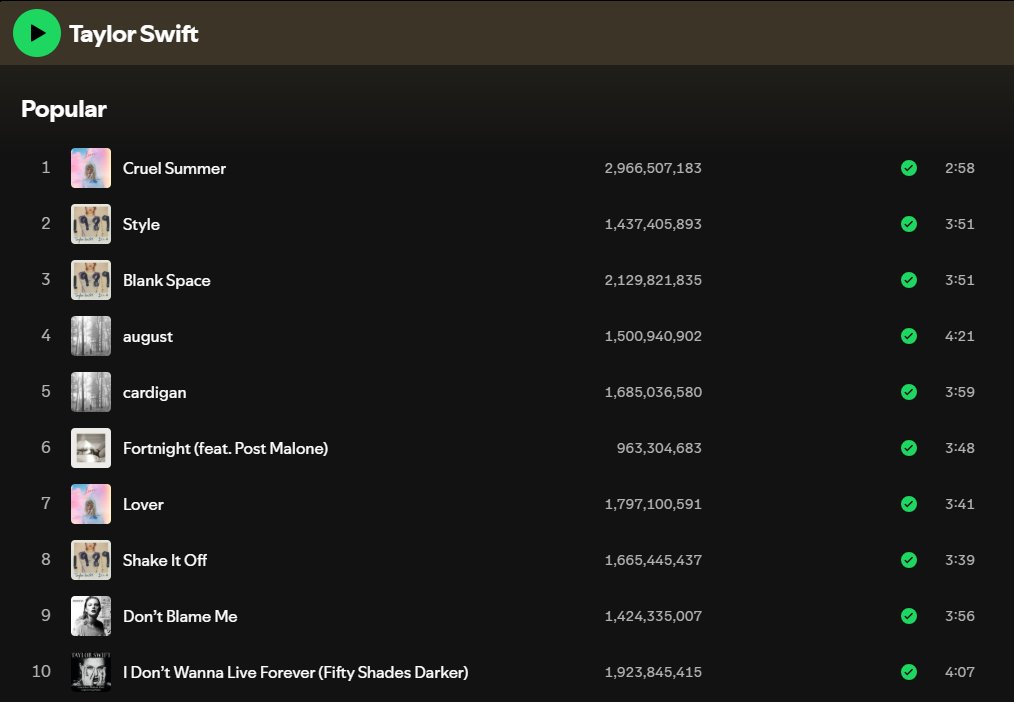Toggle saved checkmark for cardigan
The height and width of the screenshot is (702, 1014).
909,392
